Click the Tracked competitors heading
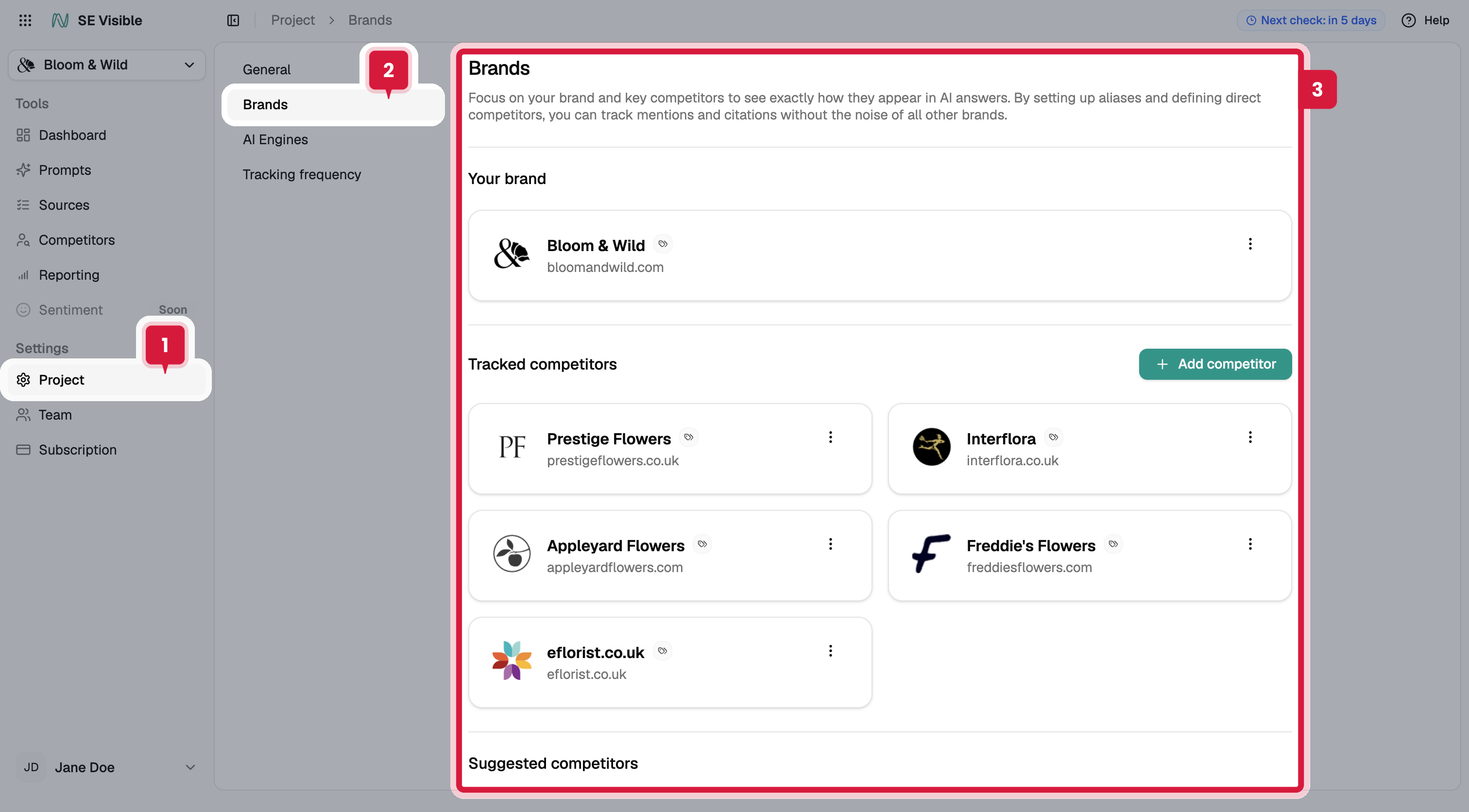The image size is (1469, 812). click(x=542, y=364)
